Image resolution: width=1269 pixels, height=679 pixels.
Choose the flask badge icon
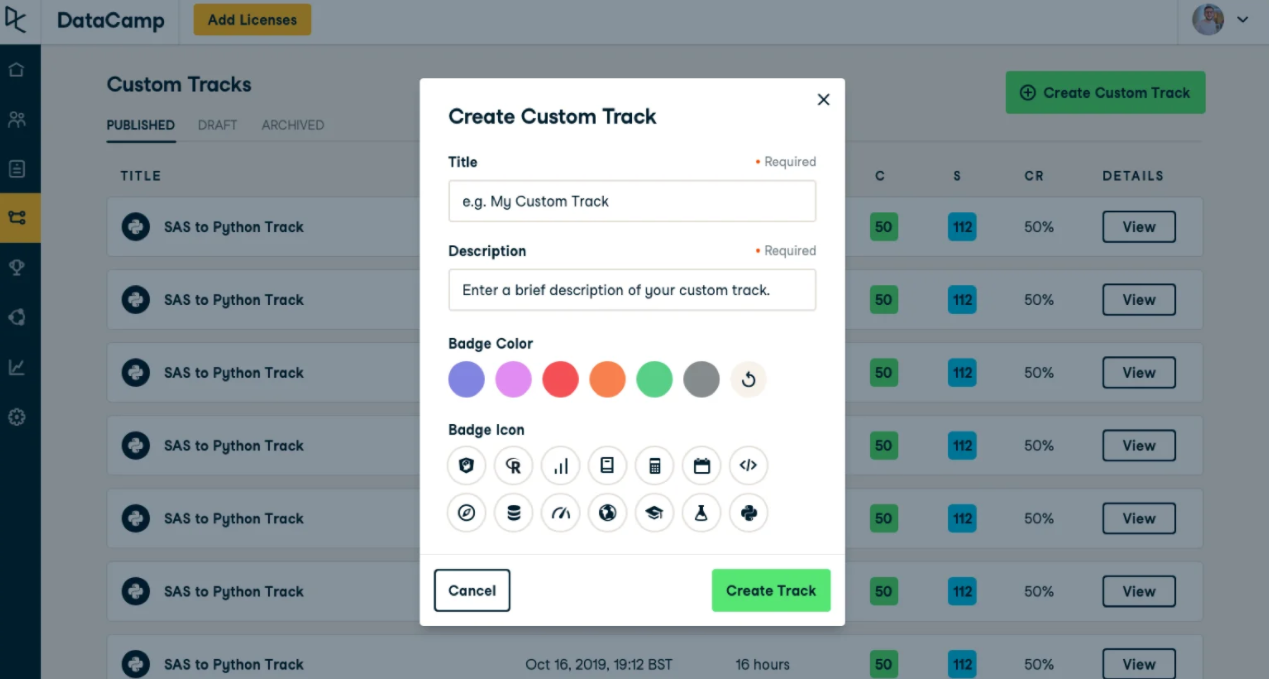(x=701, y=512)
